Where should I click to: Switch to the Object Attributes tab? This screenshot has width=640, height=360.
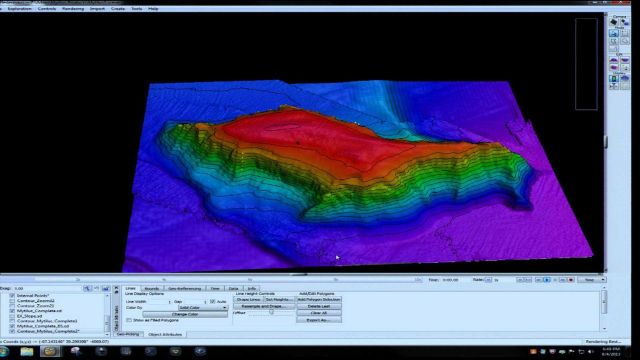click(x=165, y=334)
